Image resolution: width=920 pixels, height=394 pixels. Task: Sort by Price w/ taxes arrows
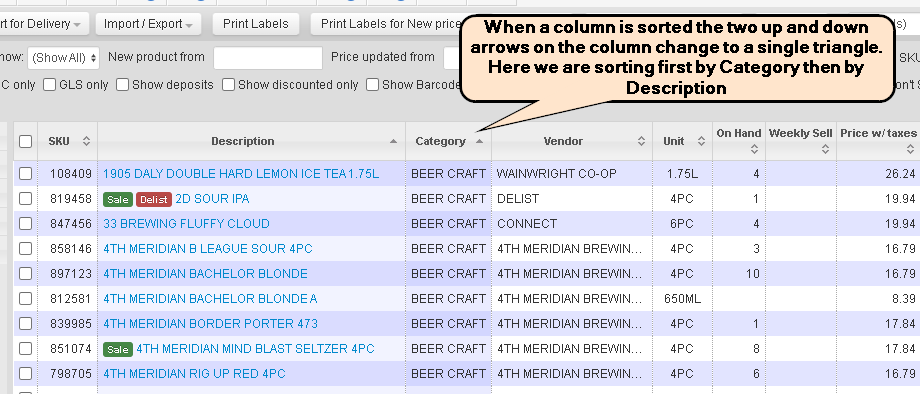[x=910, y=150]
